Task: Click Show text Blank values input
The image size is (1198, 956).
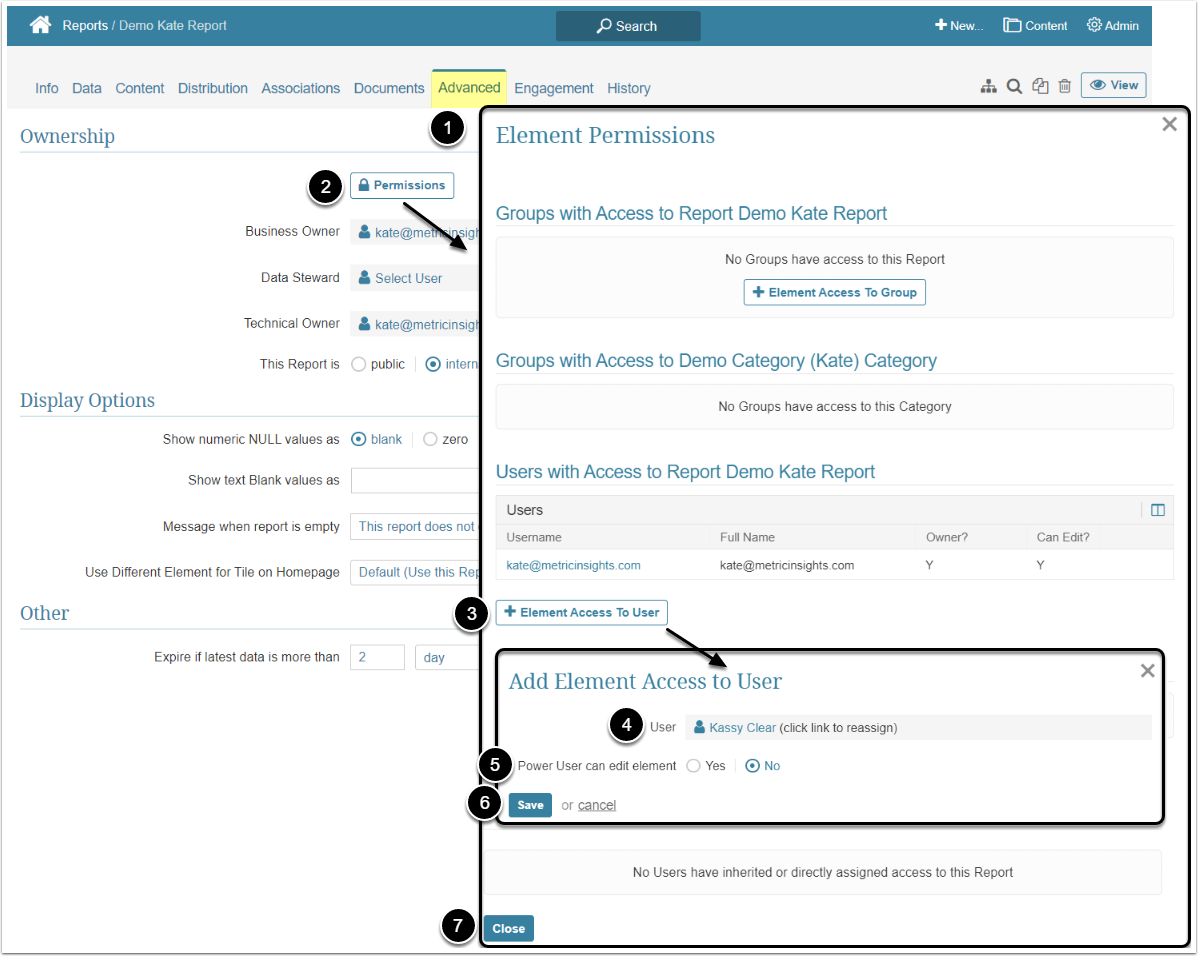Action: click(x=415, y=481)
